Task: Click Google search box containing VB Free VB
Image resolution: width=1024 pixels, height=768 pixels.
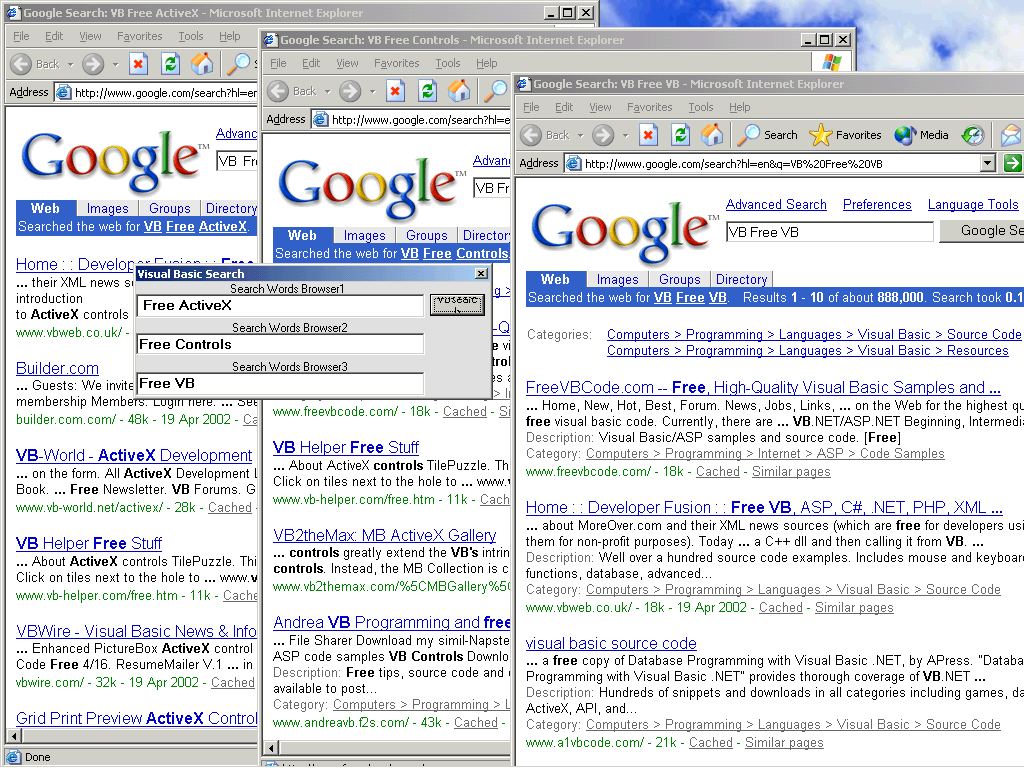Action: [829, 232]
